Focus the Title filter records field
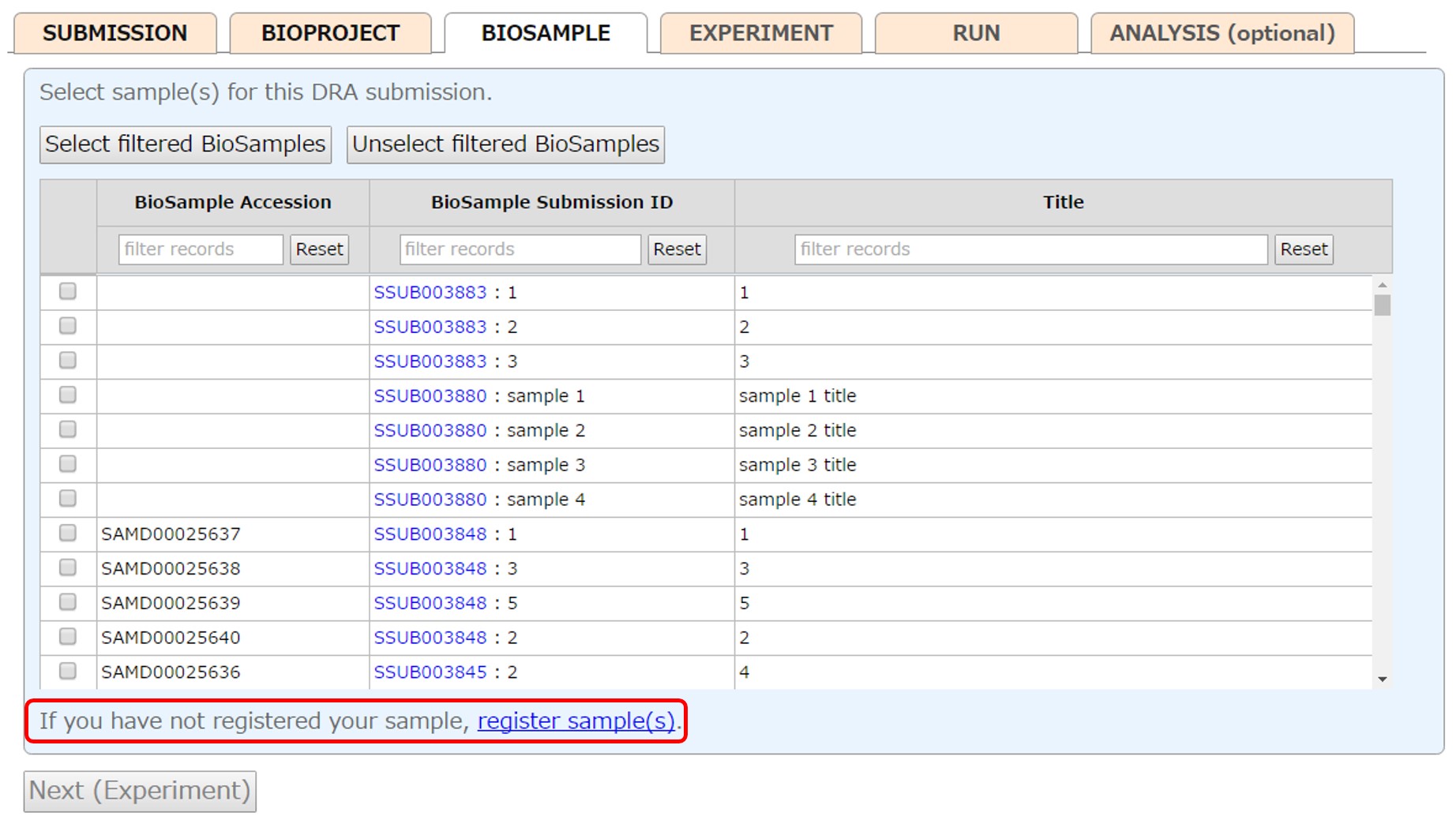Screen dimensions: 1456x820 (x=1030, y=249)
